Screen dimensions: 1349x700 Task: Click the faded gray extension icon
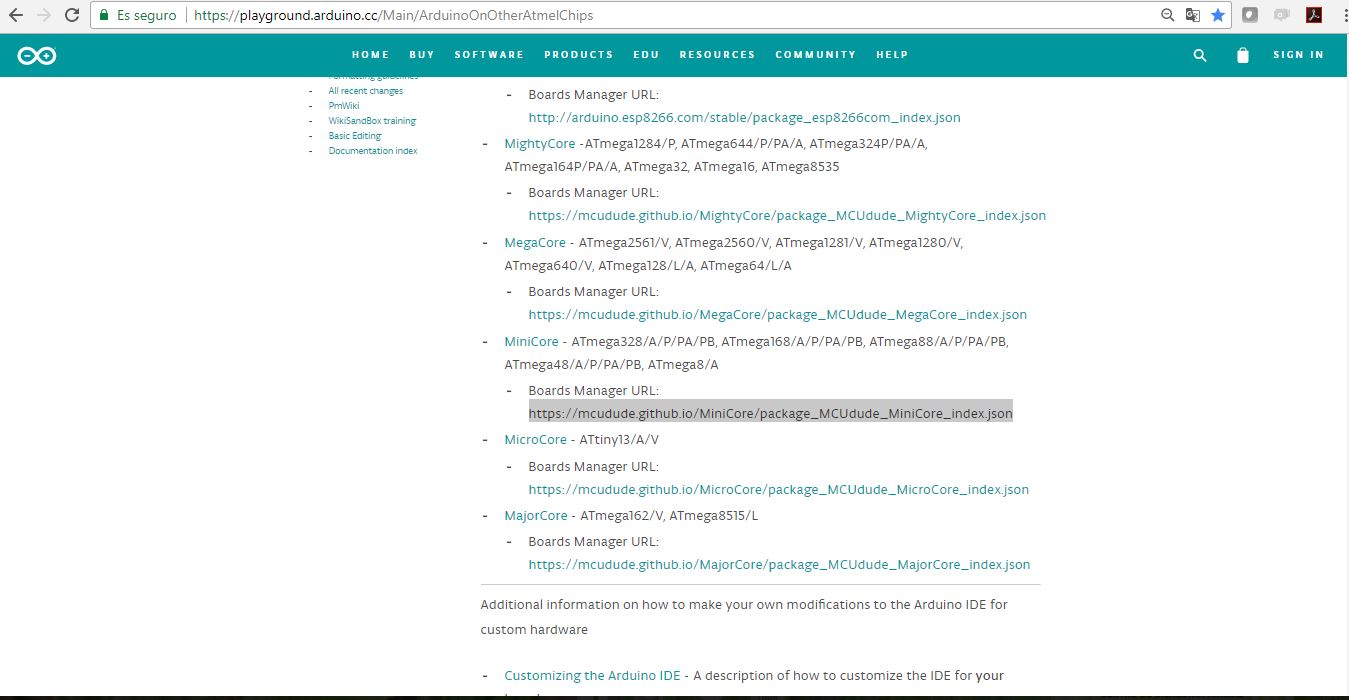[1282, 15]
